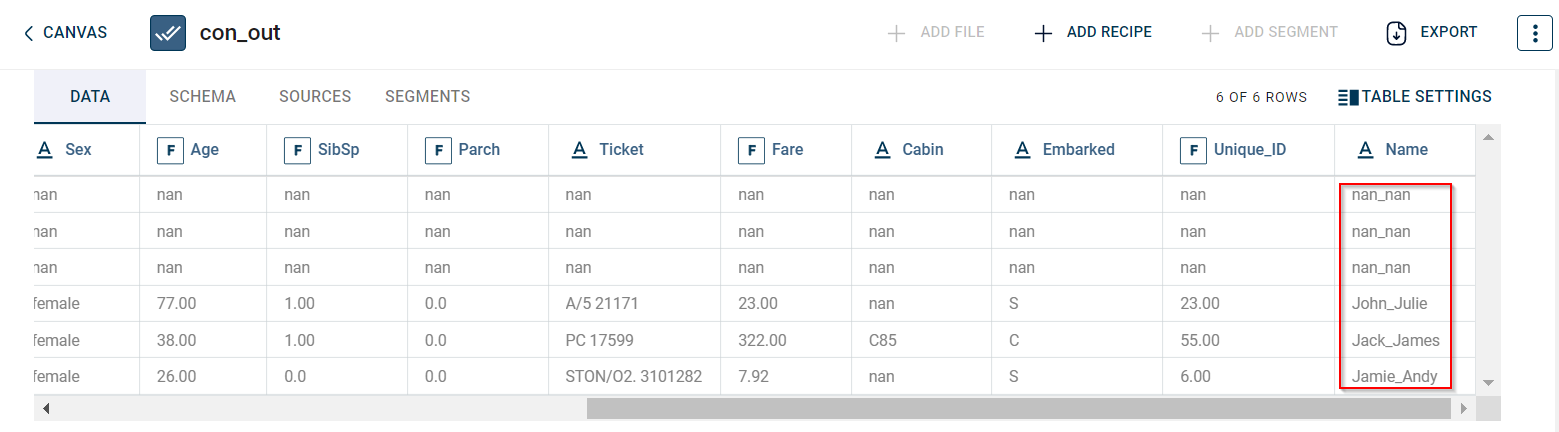Open the Sources tab
This screenshot has width=1559, height=432.
pyautogui.click(x=315, y=97)
